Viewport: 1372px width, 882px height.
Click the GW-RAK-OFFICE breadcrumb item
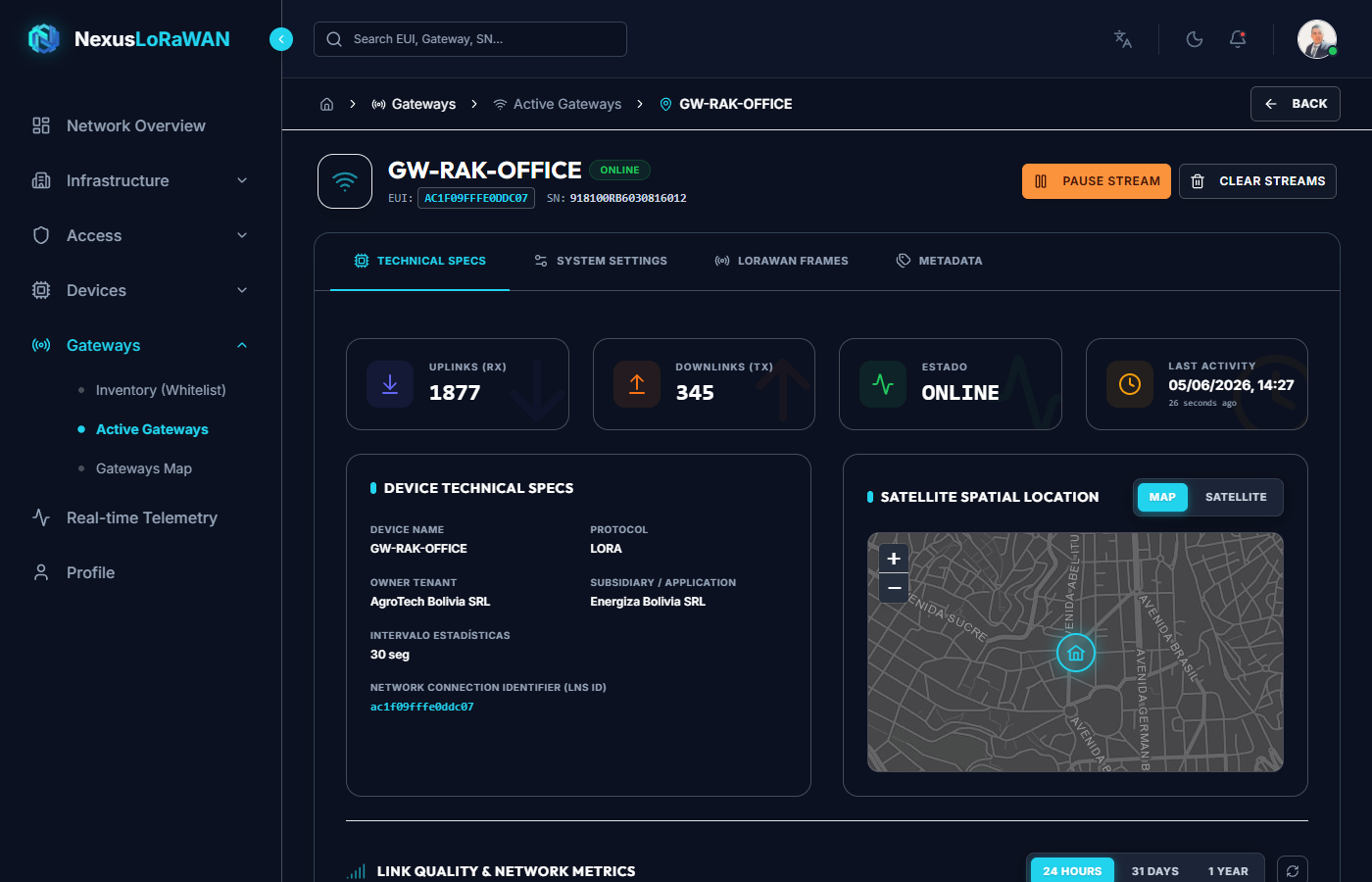coord(726,104)
